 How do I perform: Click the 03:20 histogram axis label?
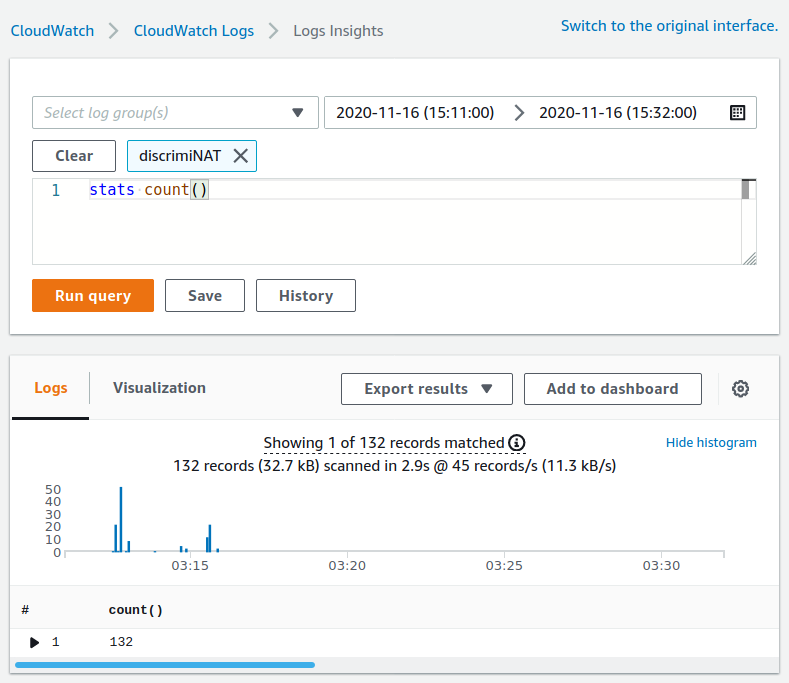tap(347, 566)
